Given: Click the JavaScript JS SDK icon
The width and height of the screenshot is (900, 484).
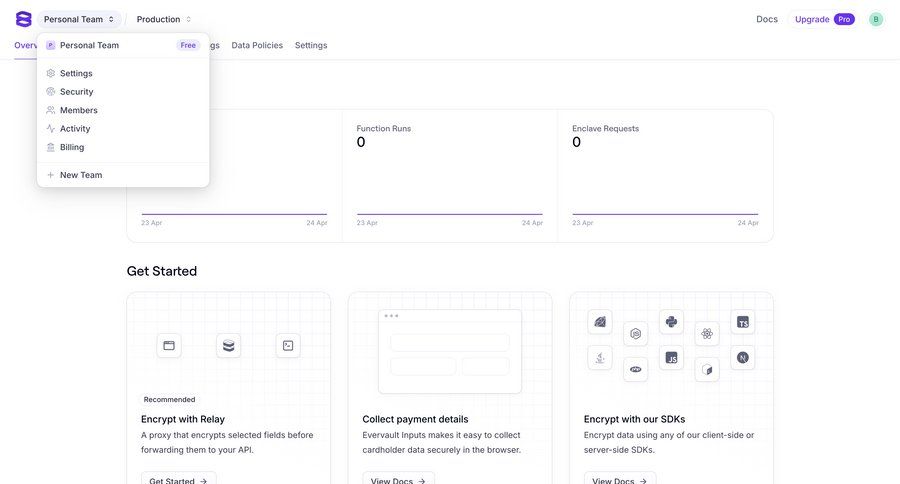Looking at the screenshot, I should click(x=671, y=358).
